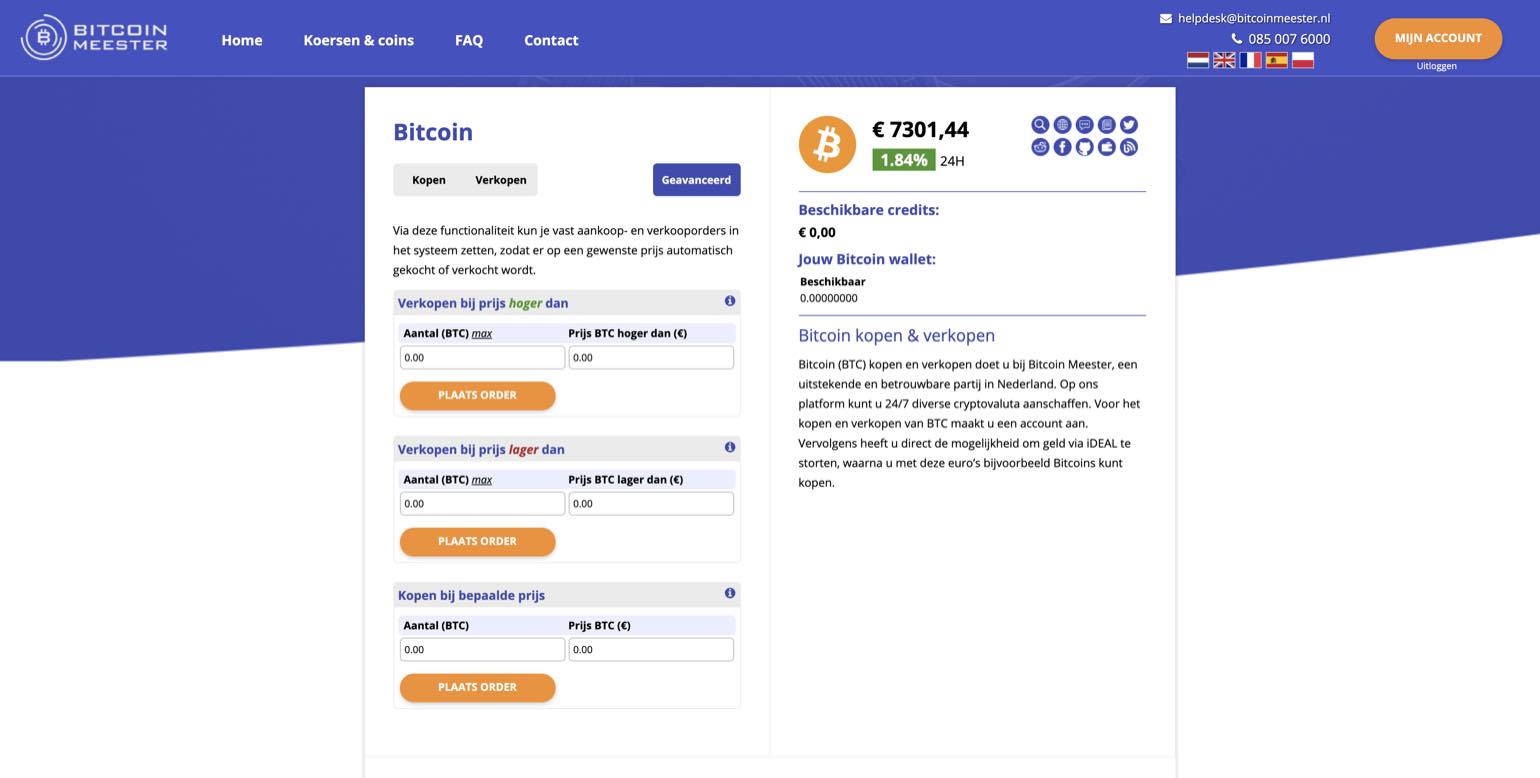This screenshot has height=778, width=1540.
Task: Open the Twitter icon link
Action: pyautogui.click(x=1129, y=125)
